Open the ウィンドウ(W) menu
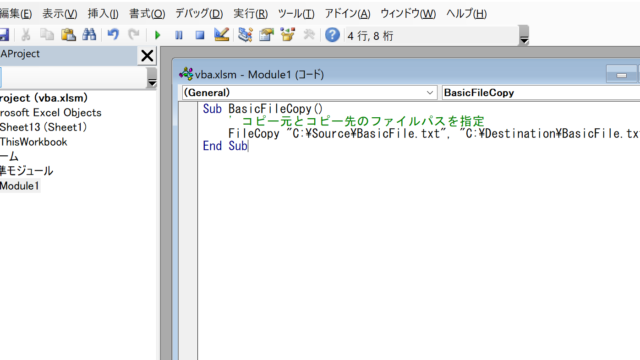This screenshot has width=640, height=360. click(408, 13)
